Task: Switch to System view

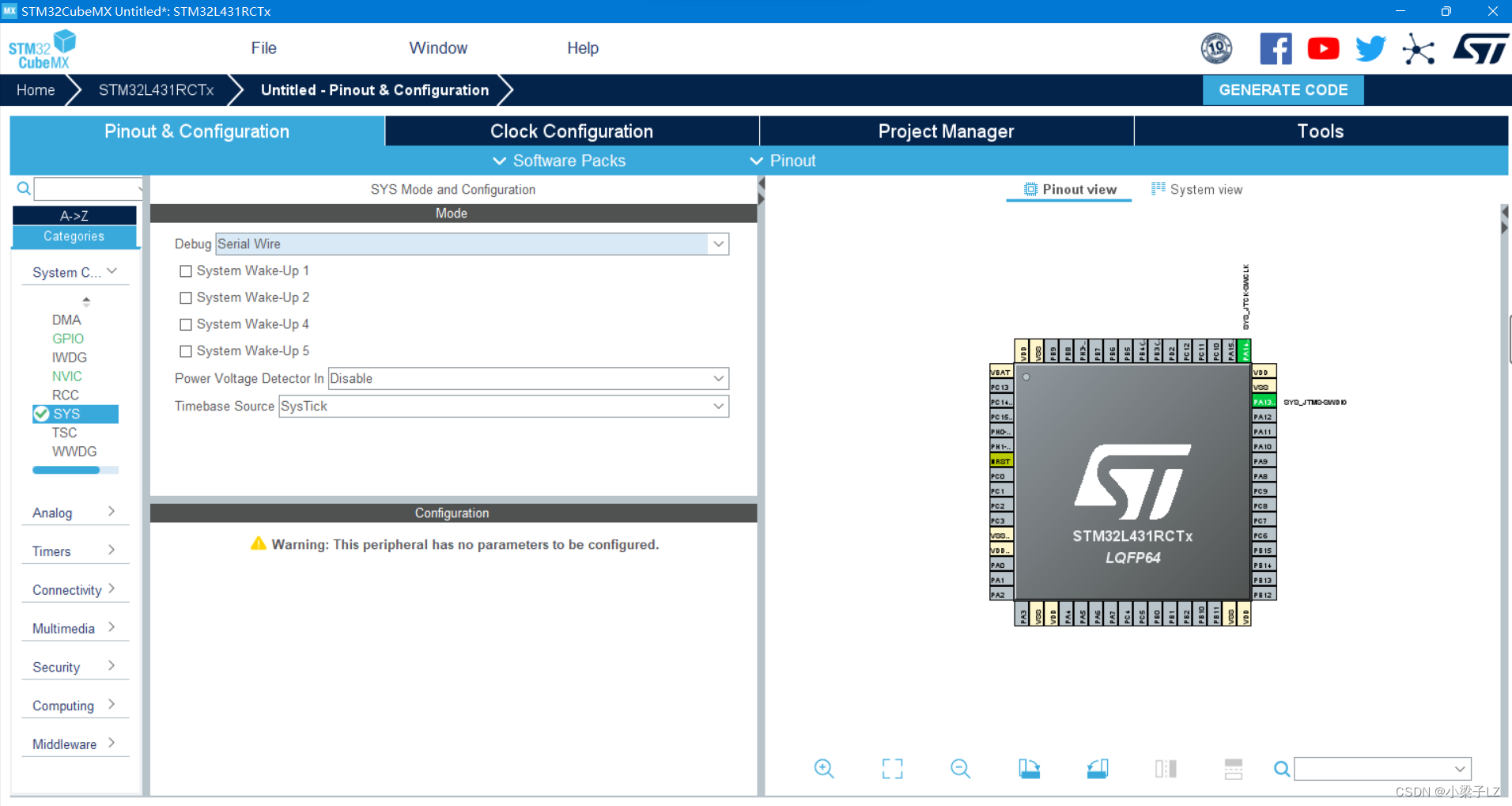Action: tap(1196, 189)
